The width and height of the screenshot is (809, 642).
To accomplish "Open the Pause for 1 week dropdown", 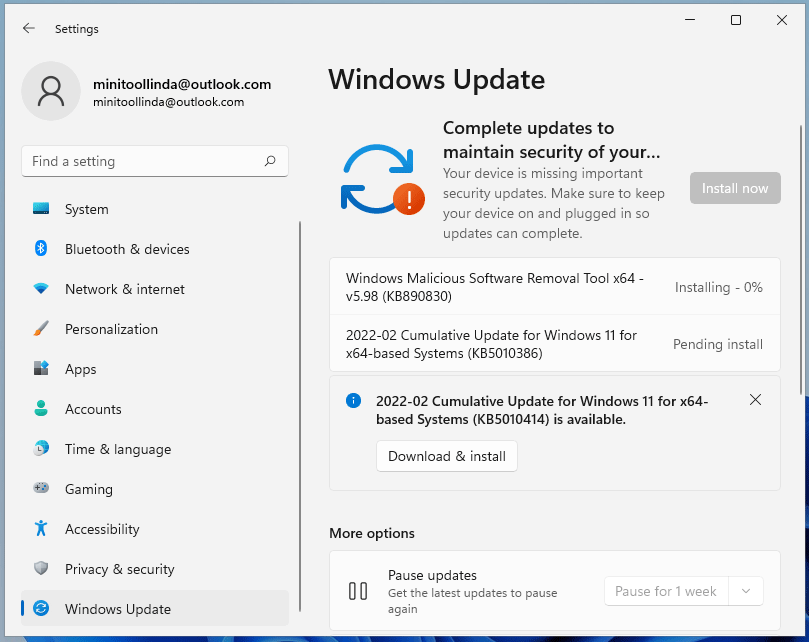I will coord(746,591).
